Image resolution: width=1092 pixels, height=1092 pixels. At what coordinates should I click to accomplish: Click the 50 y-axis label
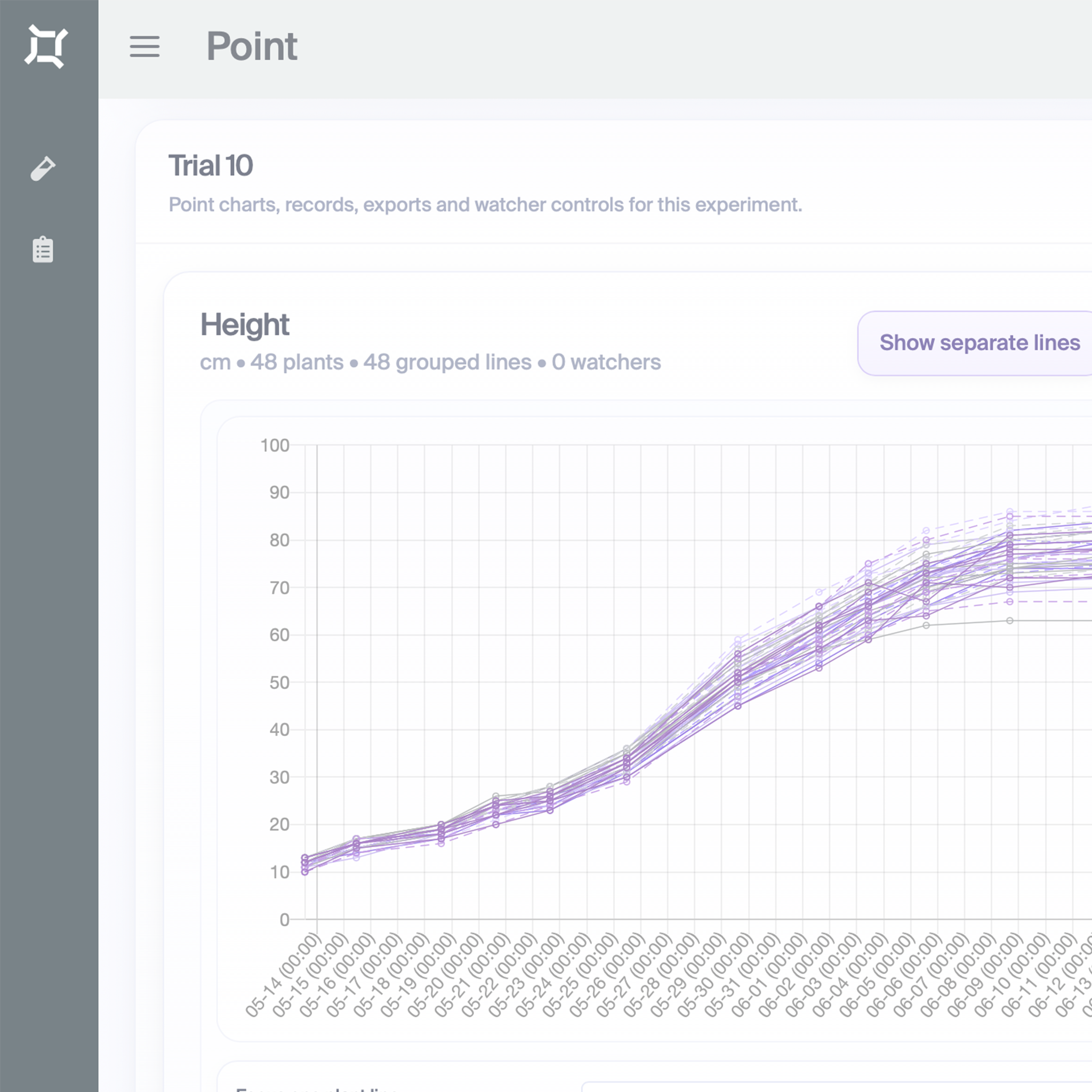point(279,682)
